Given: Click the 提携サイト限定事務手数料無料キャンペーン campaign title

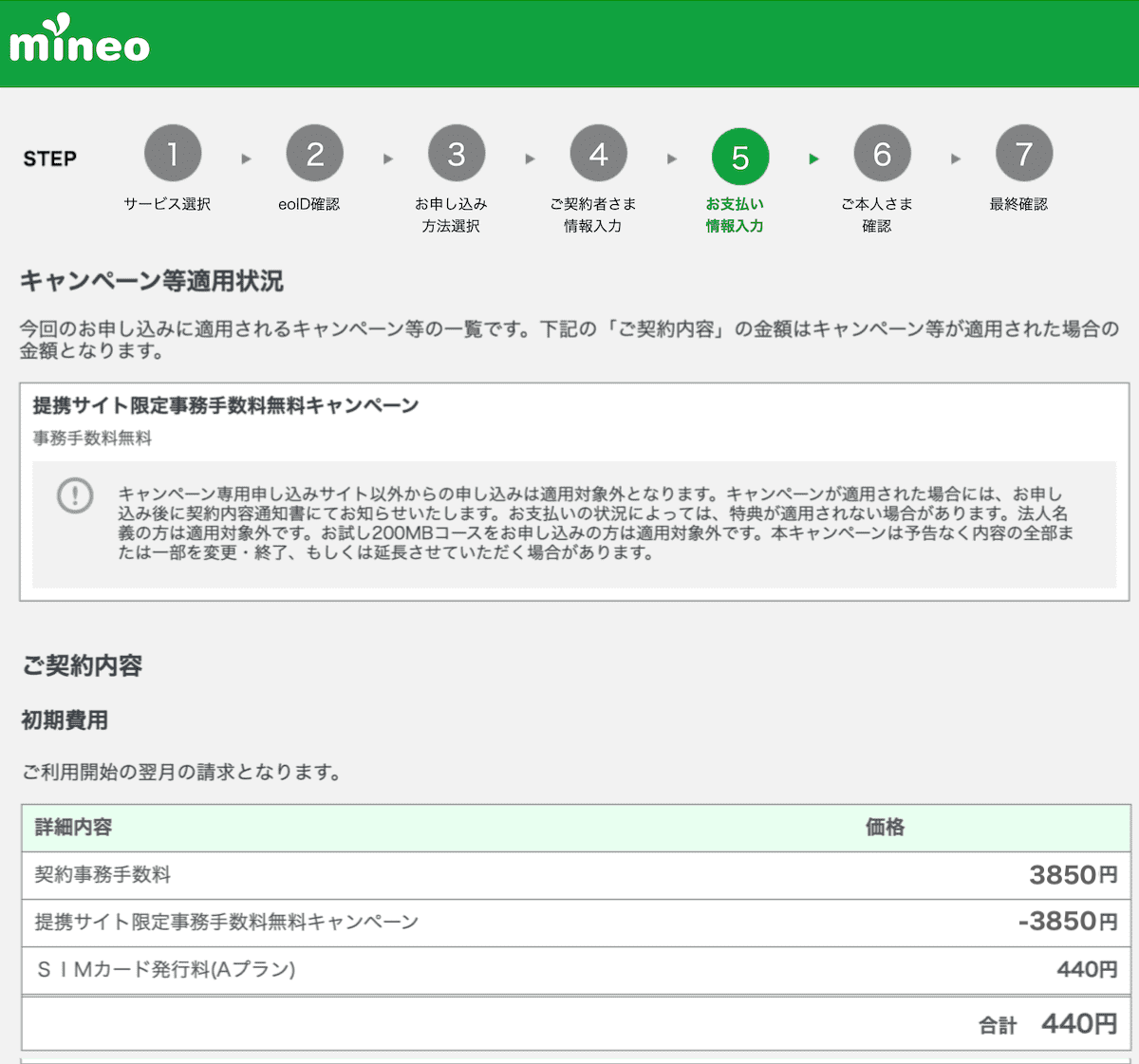Looking at the screenshot, I should tap(226, 405).
